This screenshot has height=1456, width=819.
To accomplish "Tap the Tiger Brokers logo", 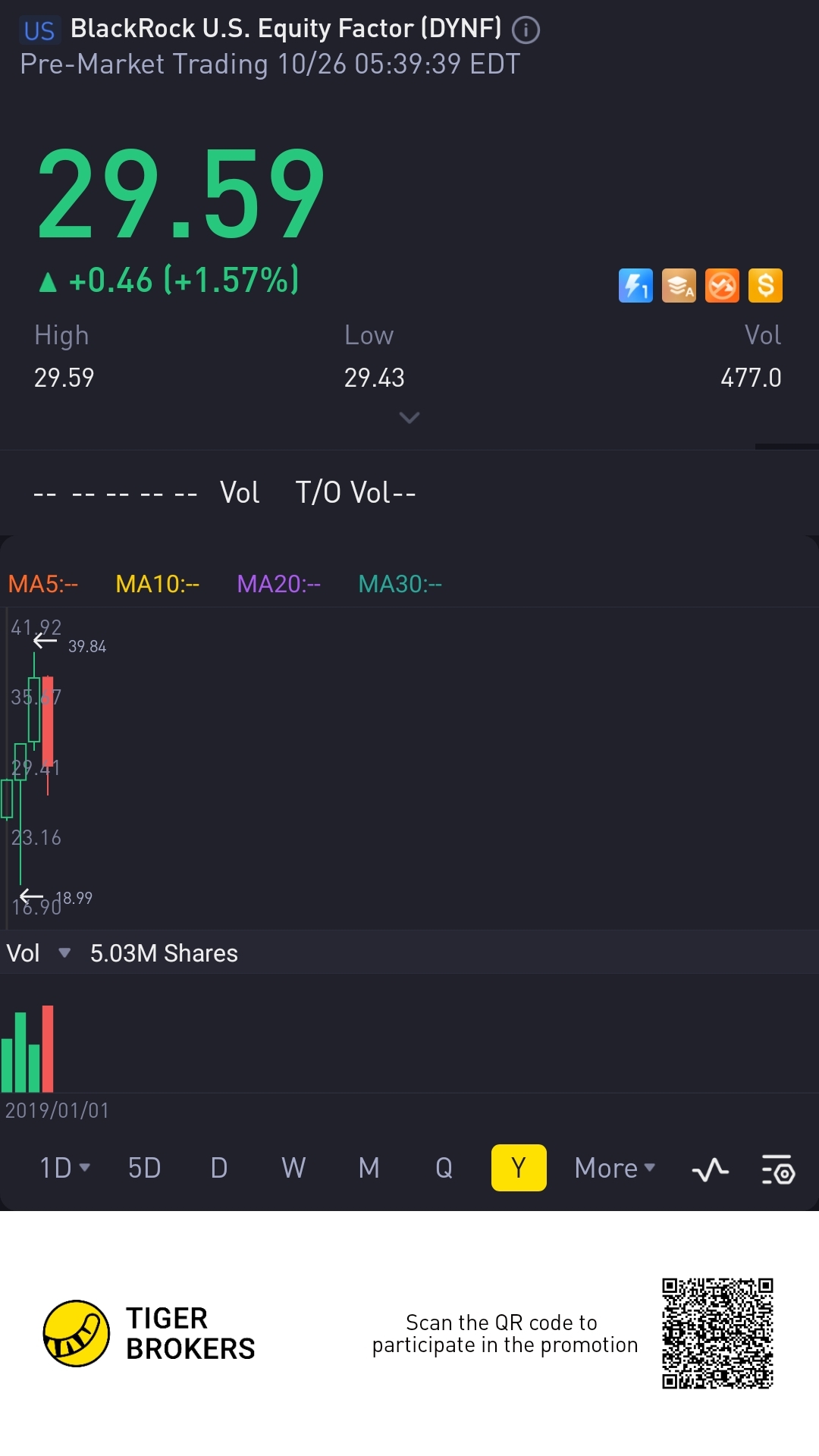I will coord(77,1333).
